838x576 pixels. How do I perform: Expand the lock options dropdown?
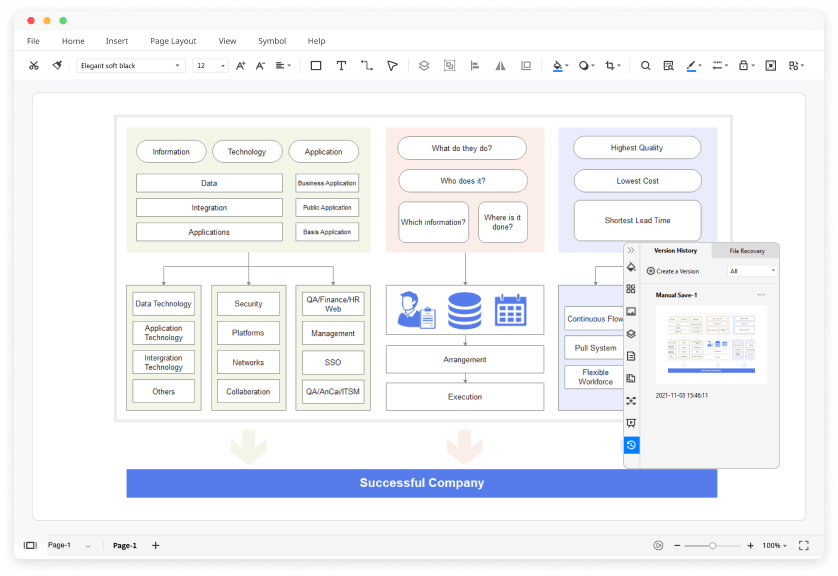[x=753, y=66]
